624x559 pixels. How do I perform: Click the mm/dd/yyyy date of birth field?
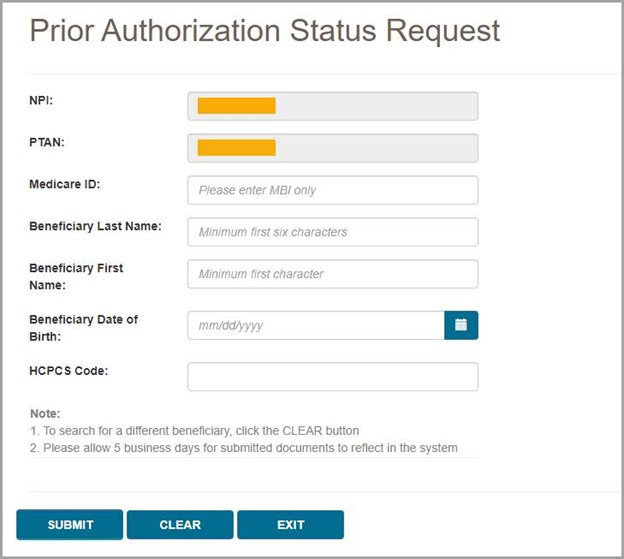315,325
